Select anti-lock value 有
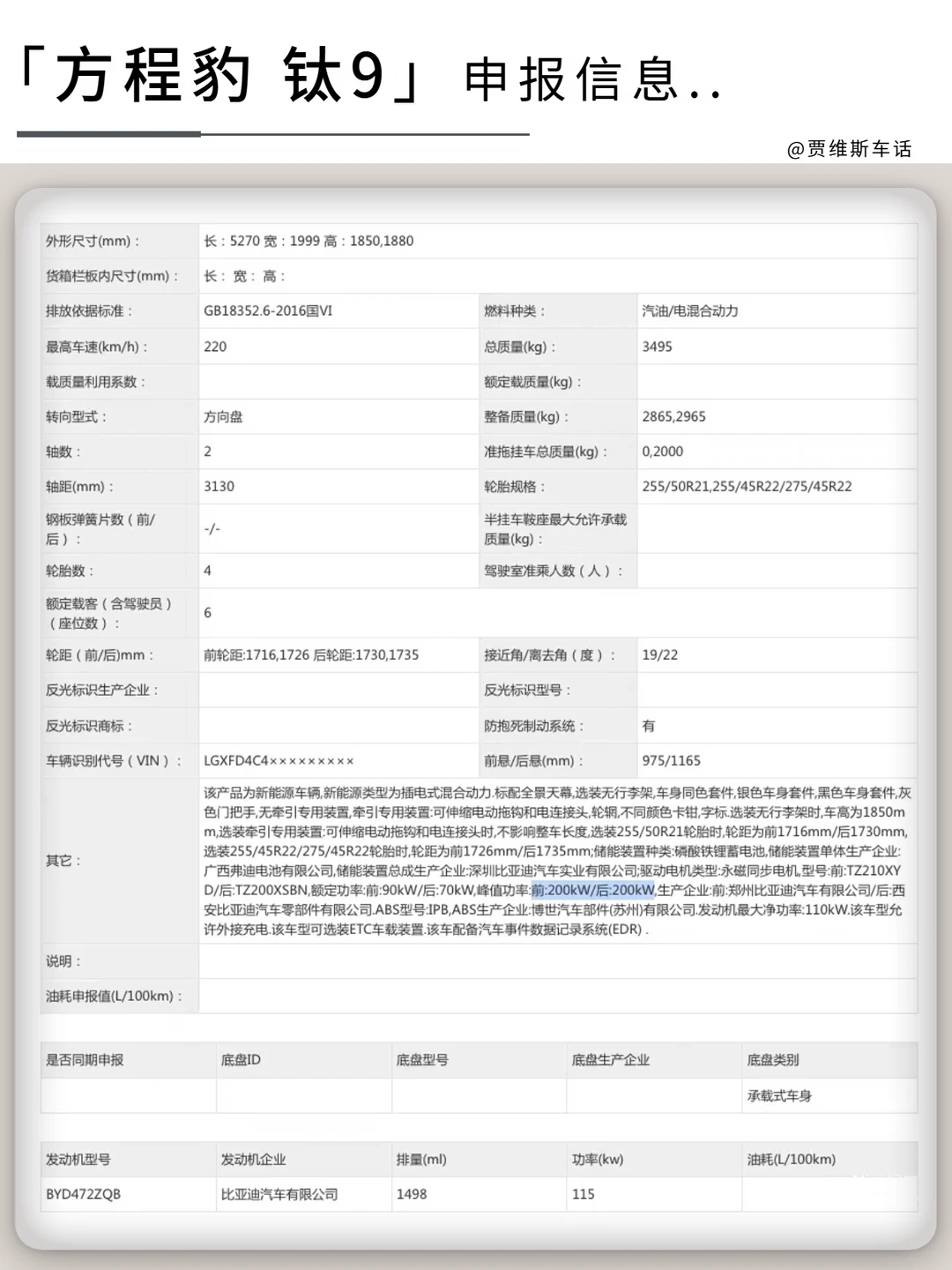This screenshot has height=1270, width=952. (649, 726)
